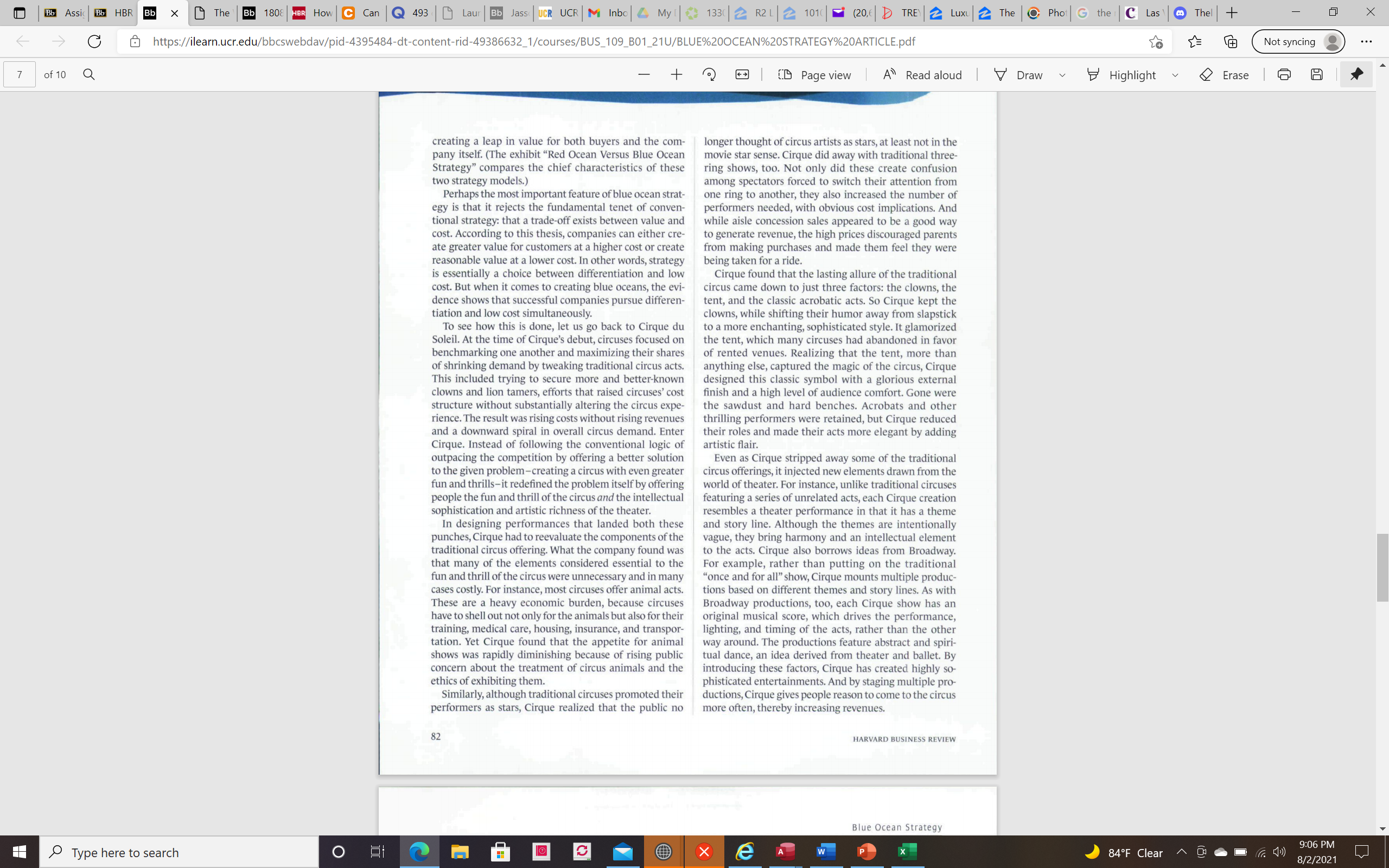Switch to the HBR Blackboard tab
1389x868 pixels.
[x=113, y=12]
